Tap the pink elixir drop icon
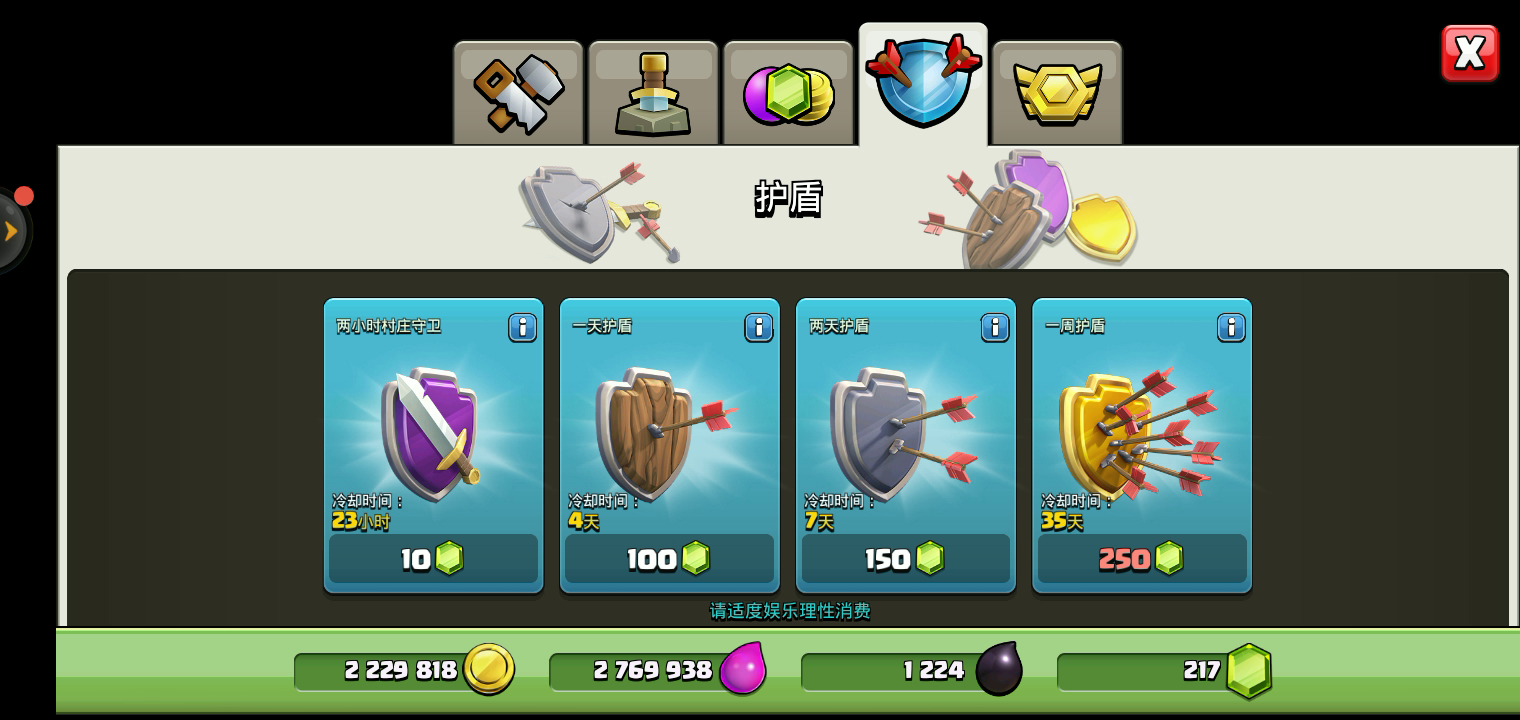The image size is (1520, 720). tap(743, 669)
